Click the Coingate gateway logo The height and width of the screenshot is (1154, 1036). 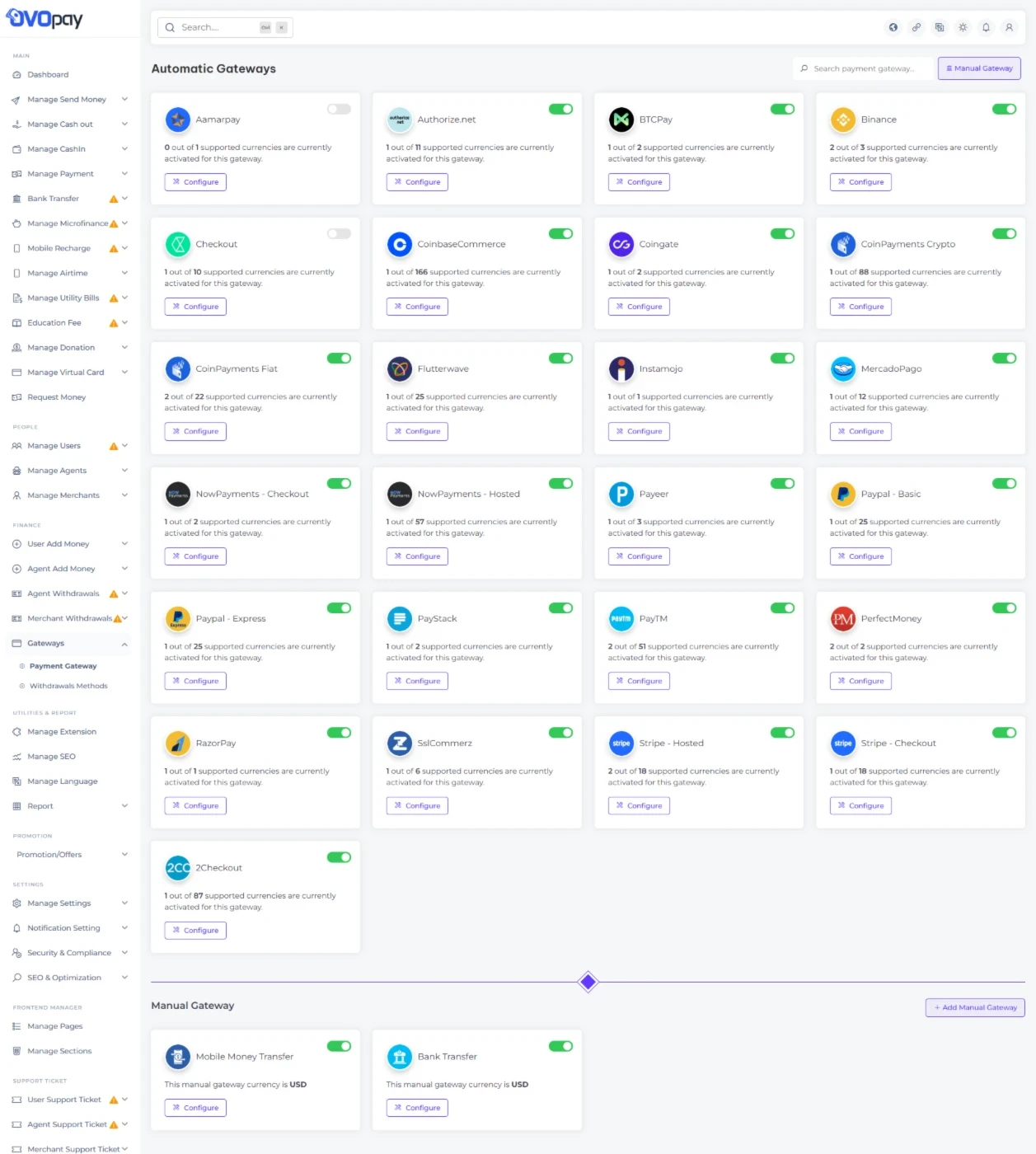(x=621, y=244)
